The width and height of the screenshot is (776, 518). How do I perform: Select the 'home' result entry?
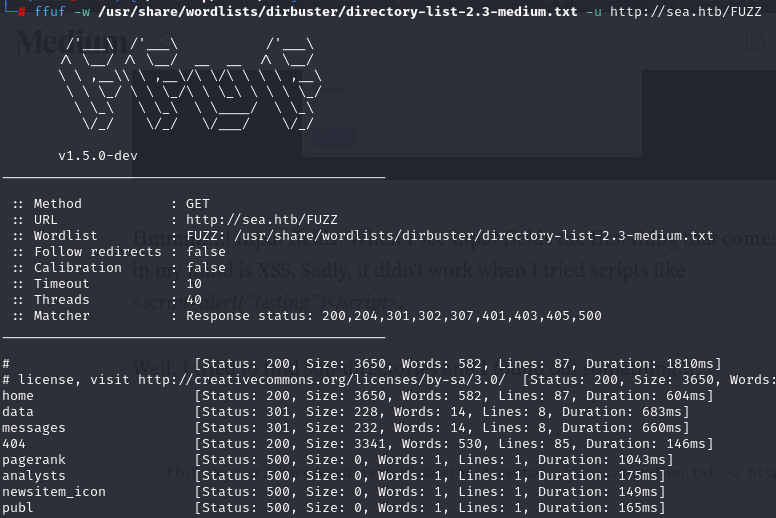point(18,396)
